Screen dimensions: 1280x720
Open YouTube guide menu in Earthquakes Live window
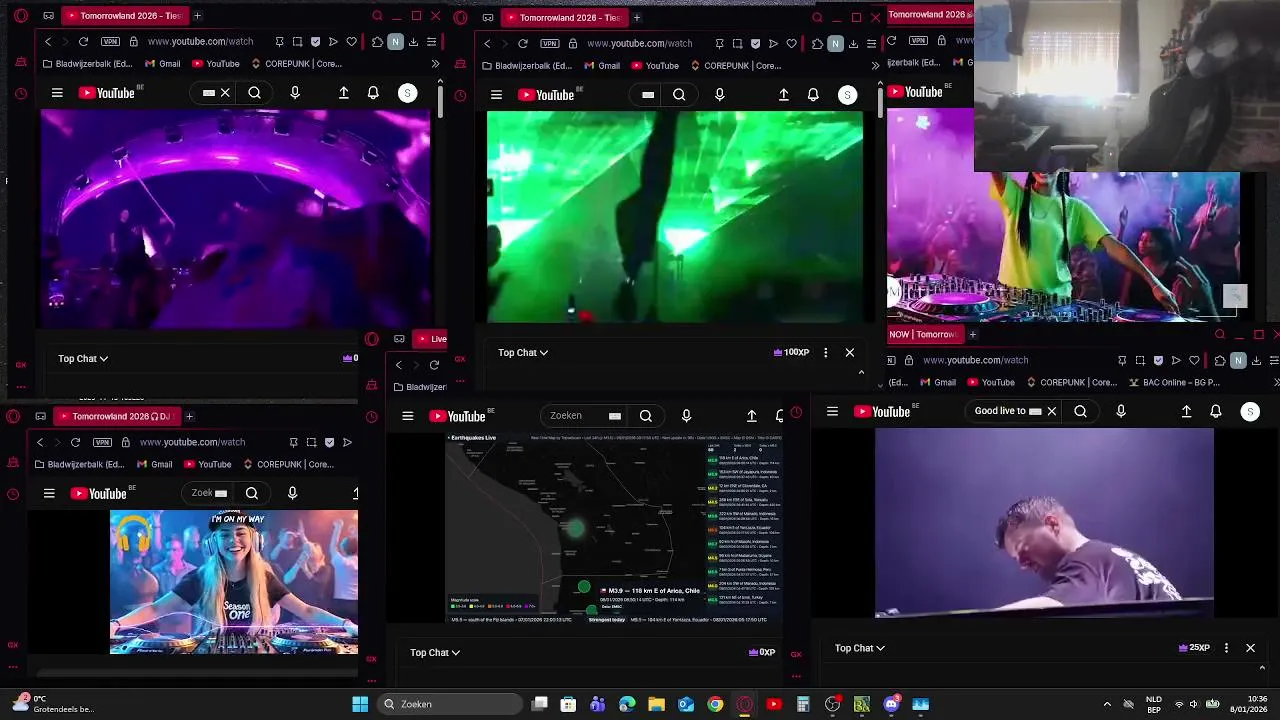click(x=408, y=416)
